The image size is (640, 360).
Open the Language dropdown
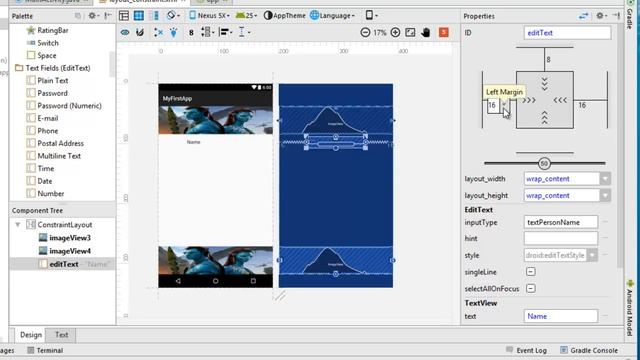coord(332,16)
